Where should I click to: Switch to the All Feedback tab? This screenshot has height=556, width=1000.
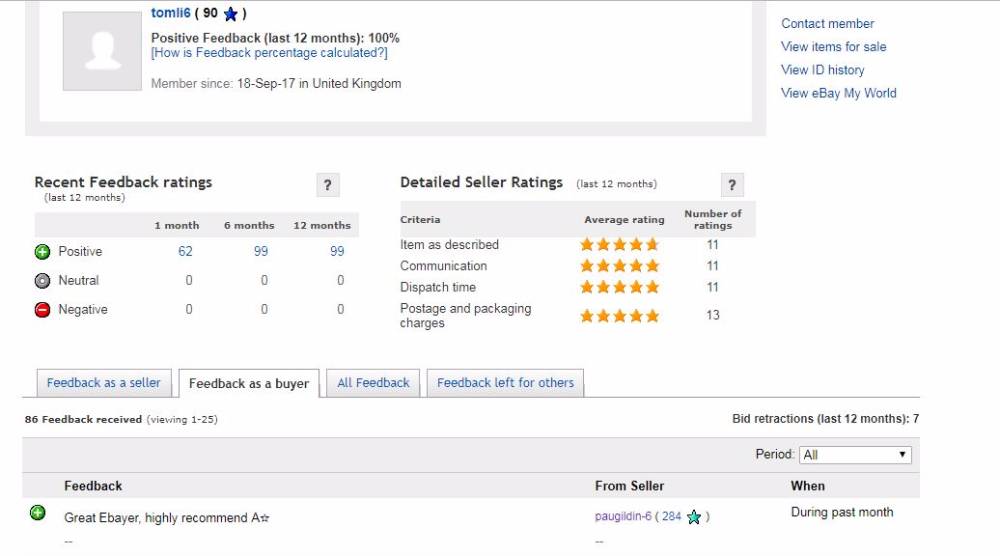point(373,383)
